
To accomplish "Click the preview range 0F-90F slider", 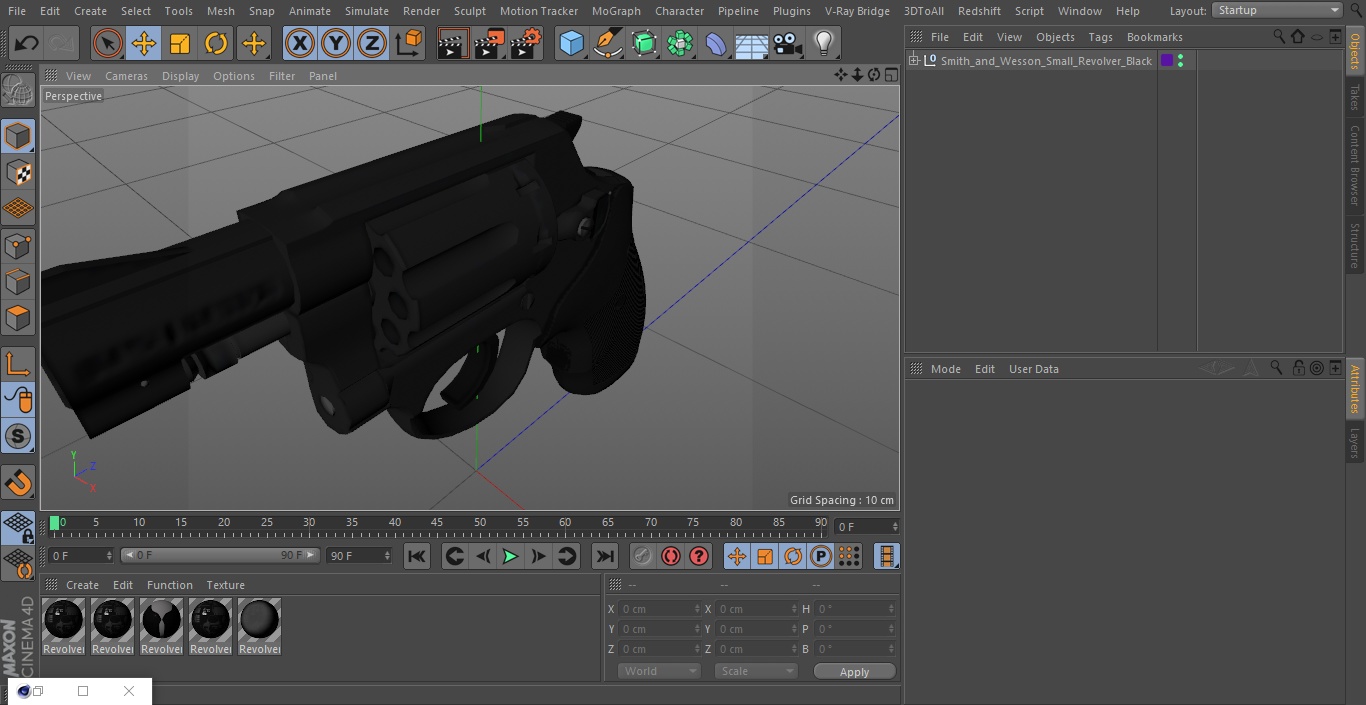I will coord(220,555).
